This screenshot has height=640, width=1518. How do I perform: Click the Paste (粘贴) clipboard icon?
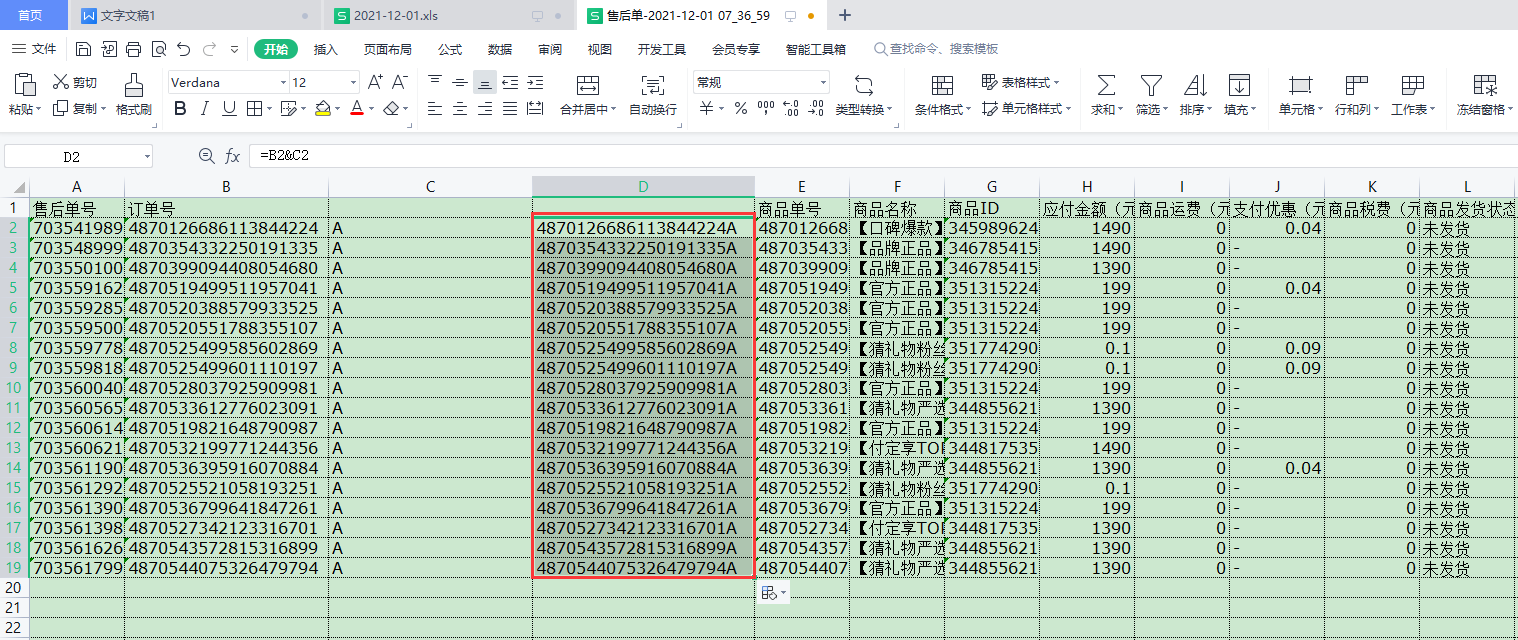[x=24, y=84]
